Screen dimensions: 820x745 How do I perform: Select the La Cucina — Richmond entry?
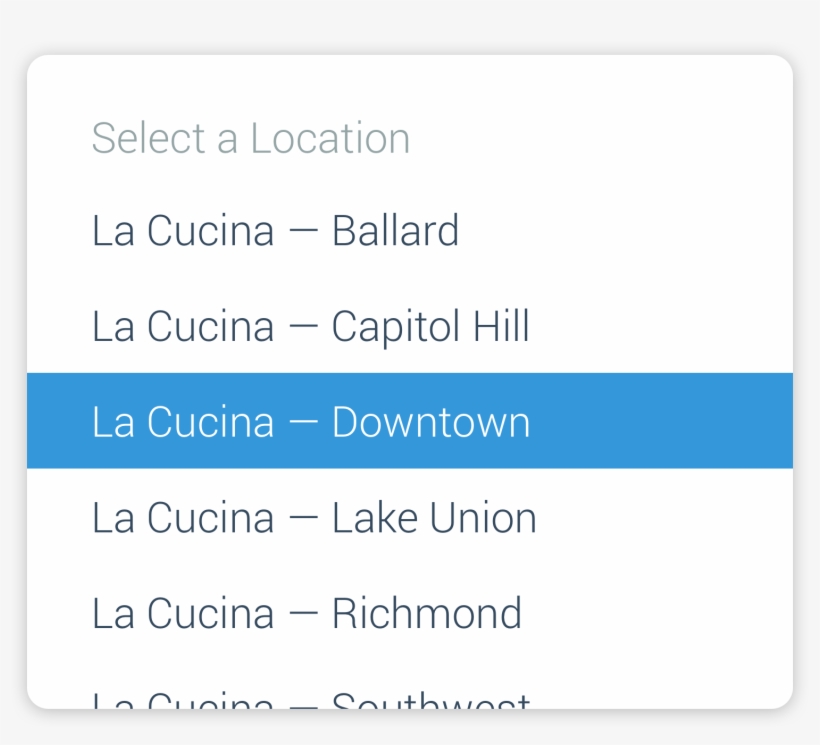pos(307,613)
